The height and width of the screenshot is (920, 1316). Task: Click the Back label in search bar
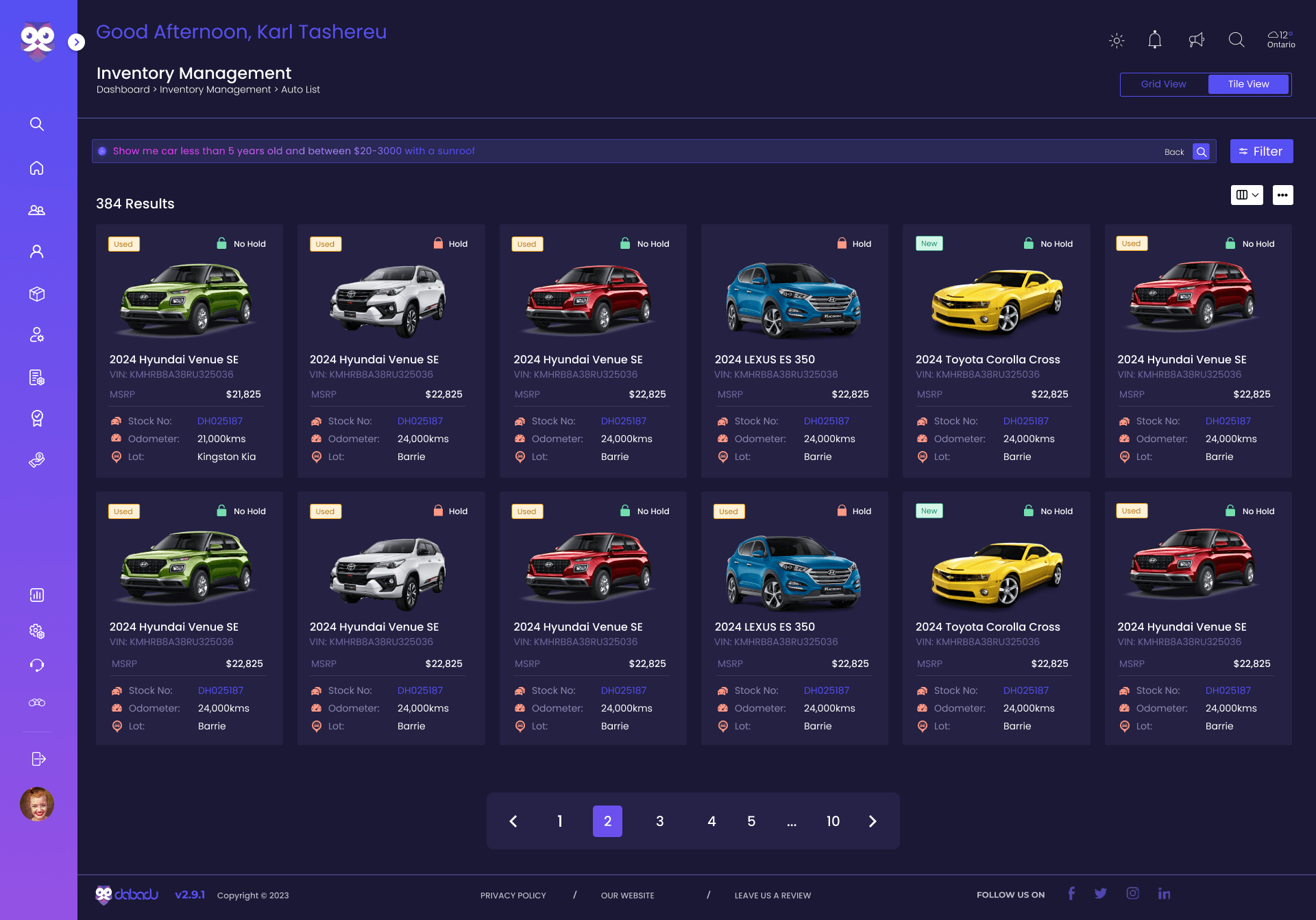click(x=1174, y=152)
